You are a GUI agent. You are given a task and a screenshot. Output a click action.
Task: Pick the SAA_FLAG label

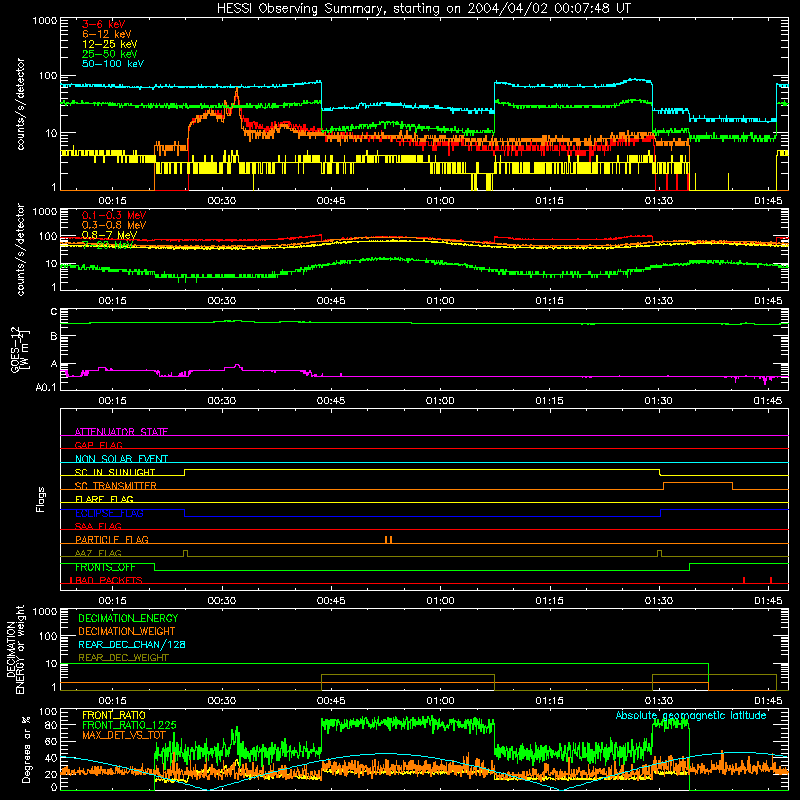coord(98,526)
